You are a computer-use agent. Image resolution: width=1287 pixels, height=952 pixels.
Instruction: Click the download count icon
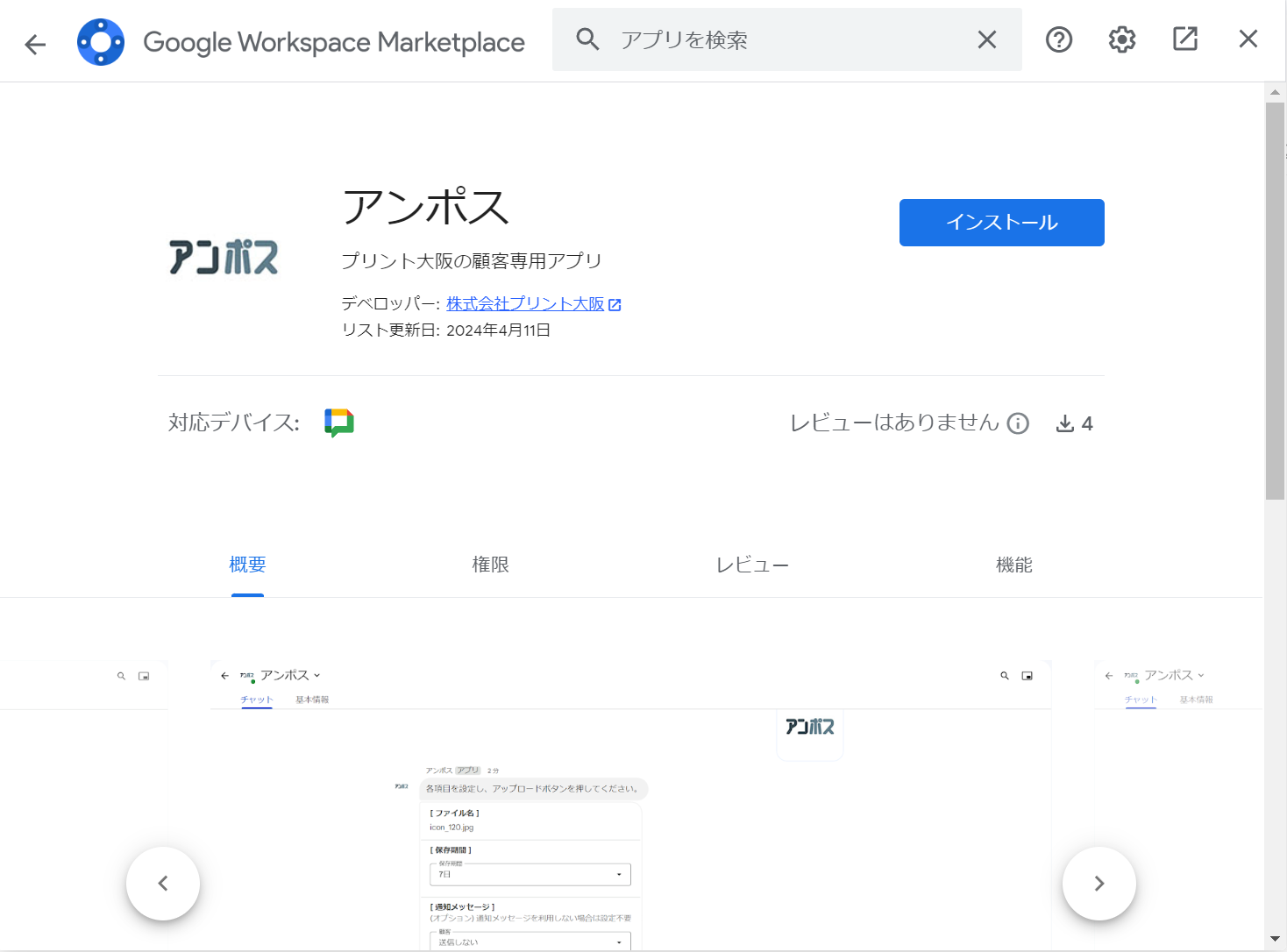[x=1065, y=423]
